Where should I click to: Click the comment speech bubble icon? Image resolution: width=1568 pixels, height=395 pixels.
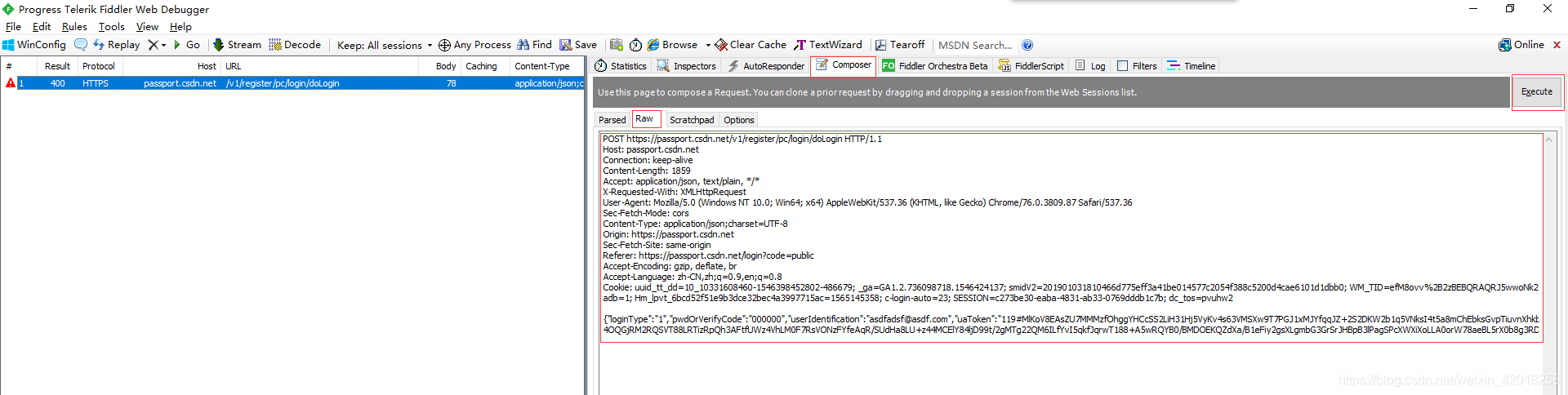(x=81, y=45)
